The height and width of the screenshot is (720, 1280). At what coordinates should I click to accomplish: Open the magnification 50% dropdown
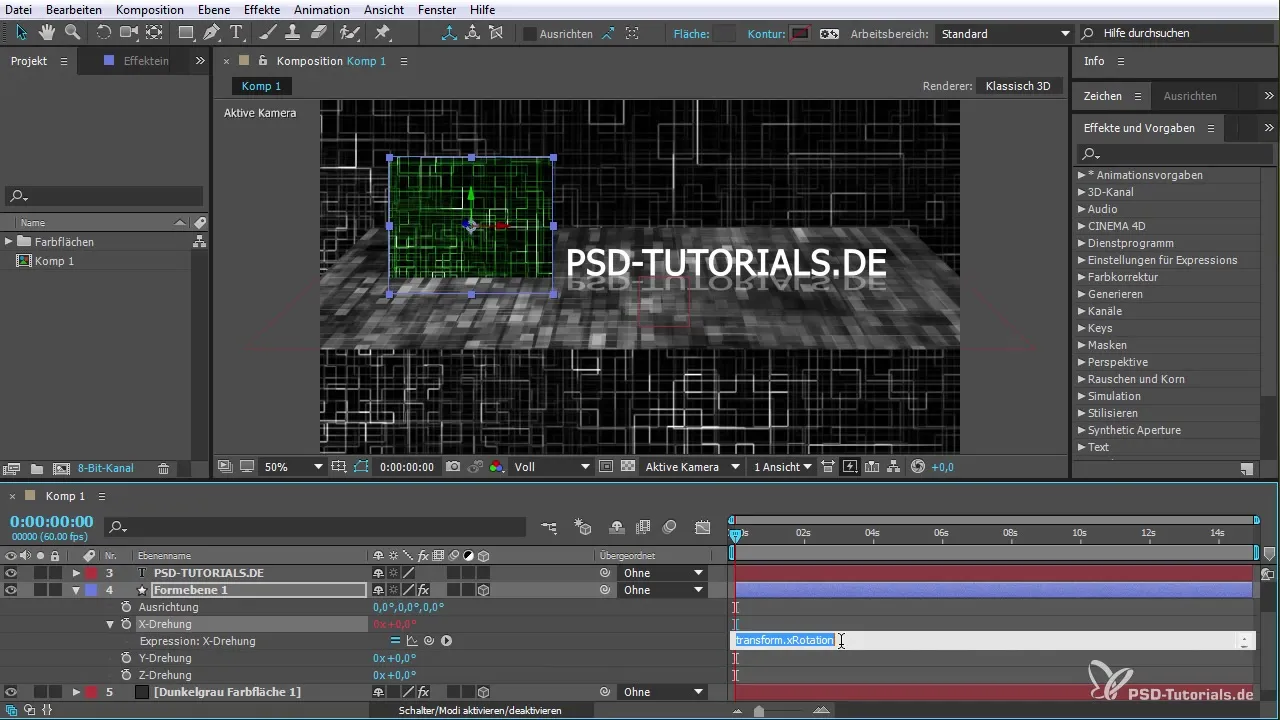tap(293, 467)
